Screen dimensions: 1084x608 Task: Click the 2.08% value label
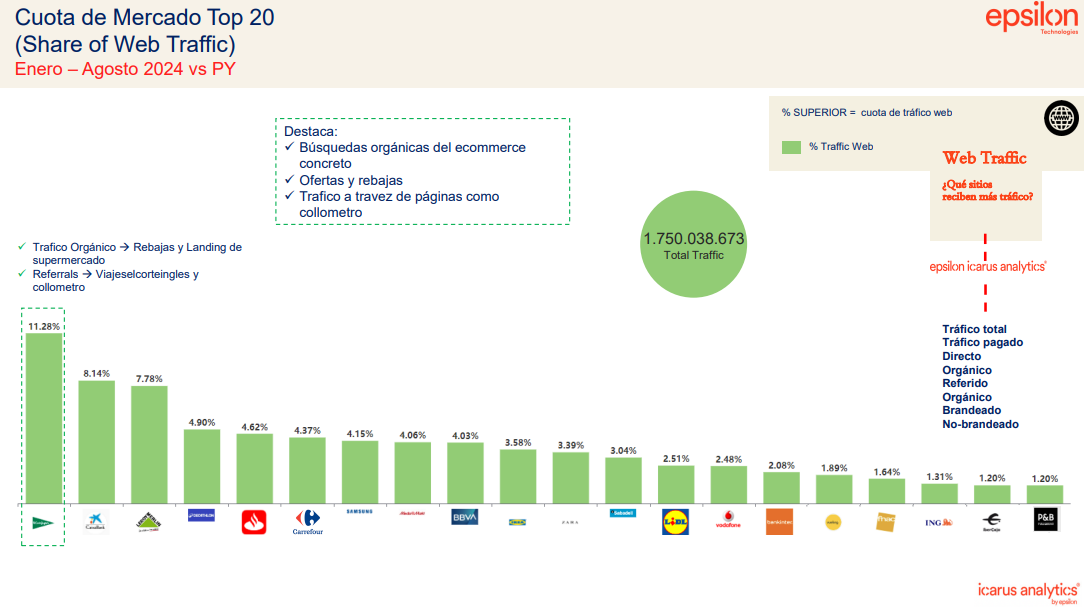781,466
